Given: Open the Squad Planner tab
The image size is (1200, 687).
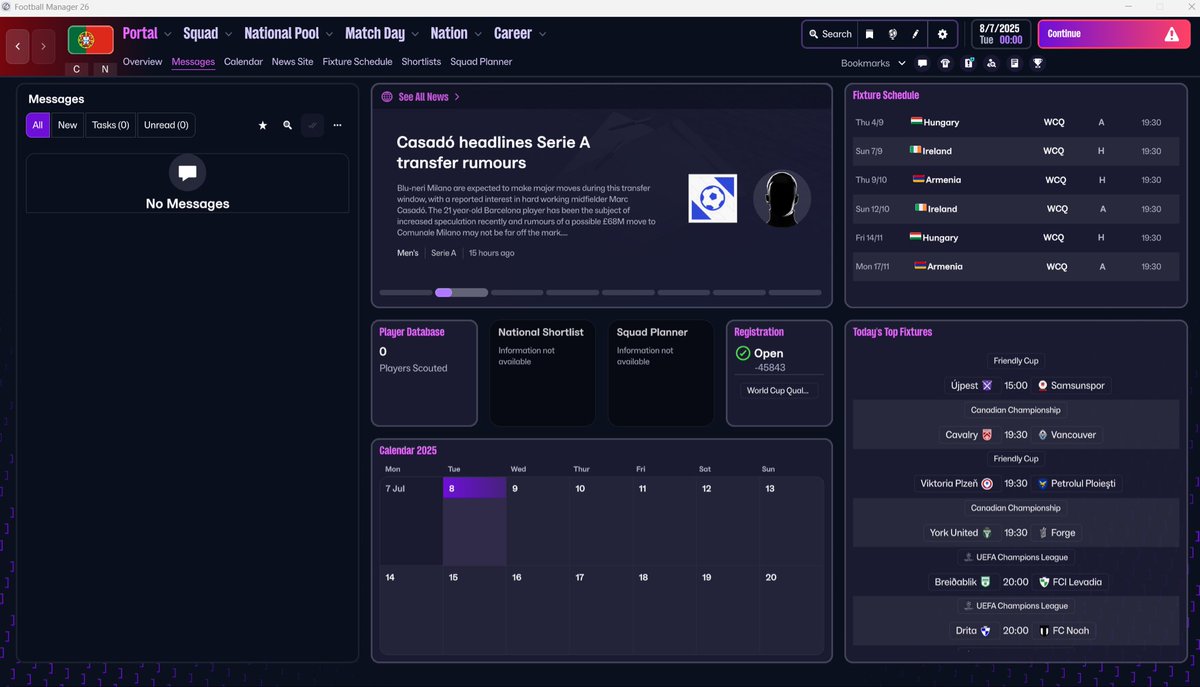Looking at the screenshot, I should pos(481,62).
